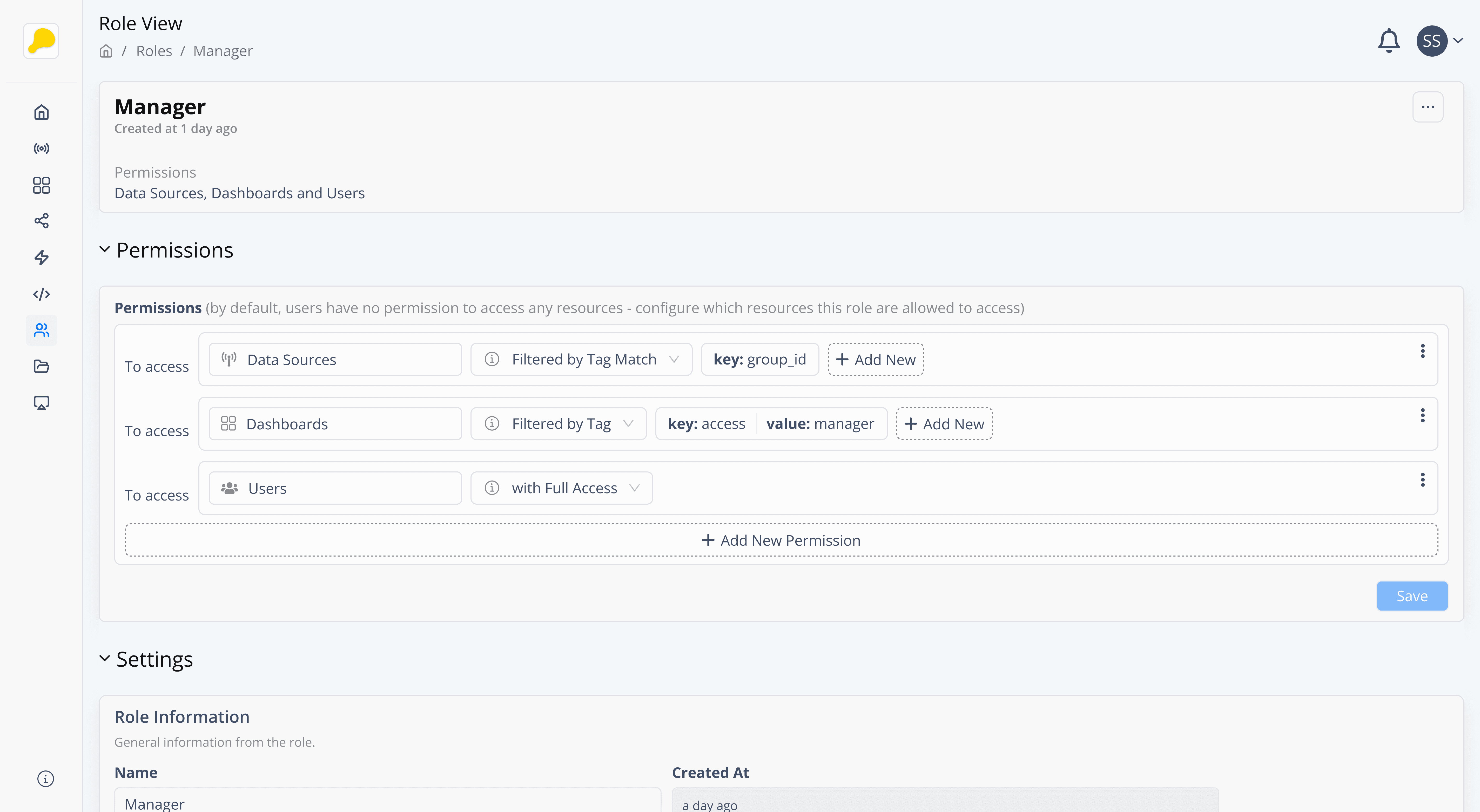Open the Filtered by Tag Match dropdown
The image size is (1480, 812).
point(581,360)
